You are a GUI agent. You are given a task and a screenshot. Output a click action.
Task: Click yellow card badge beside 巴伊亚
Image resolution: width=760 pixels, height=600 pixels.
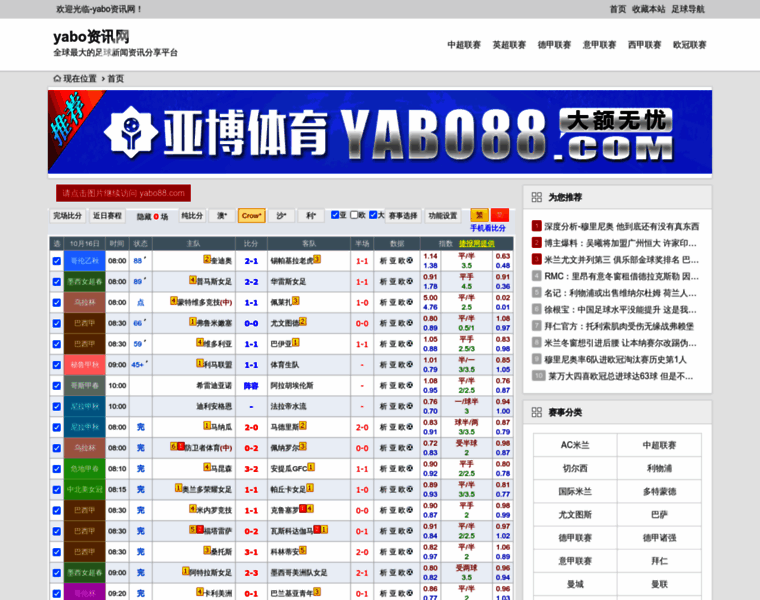point(296,343)
